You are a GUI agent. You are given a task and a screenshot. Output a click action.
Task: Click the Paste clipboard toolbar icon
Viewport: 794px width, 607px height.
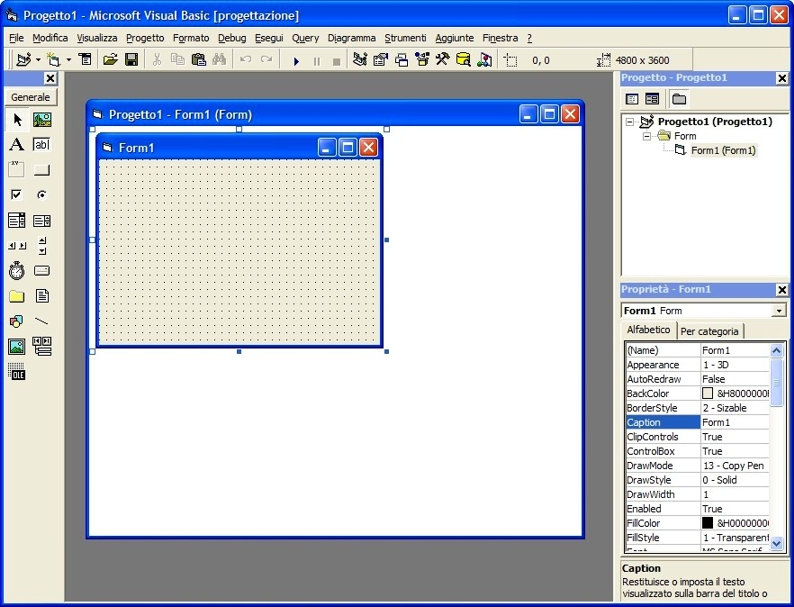tap(198, 60)
